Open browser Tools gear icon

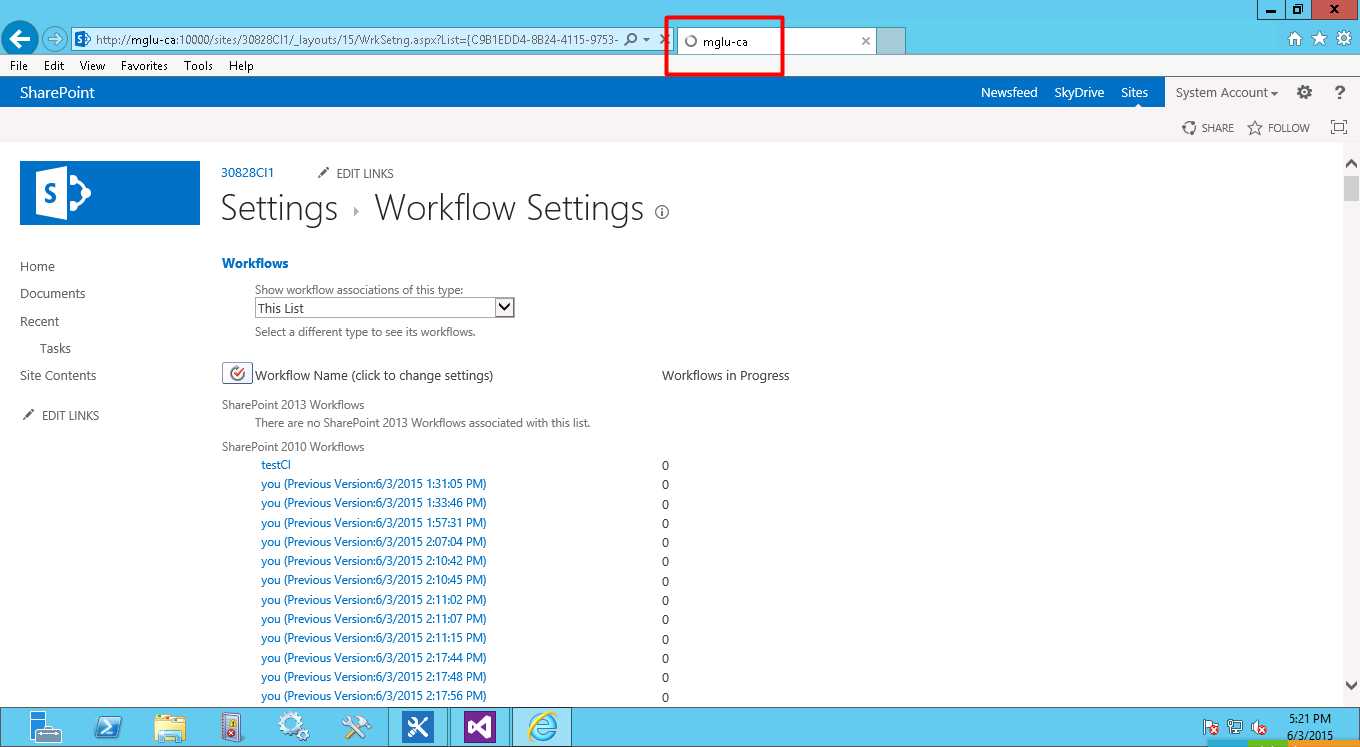point(1343,38)
